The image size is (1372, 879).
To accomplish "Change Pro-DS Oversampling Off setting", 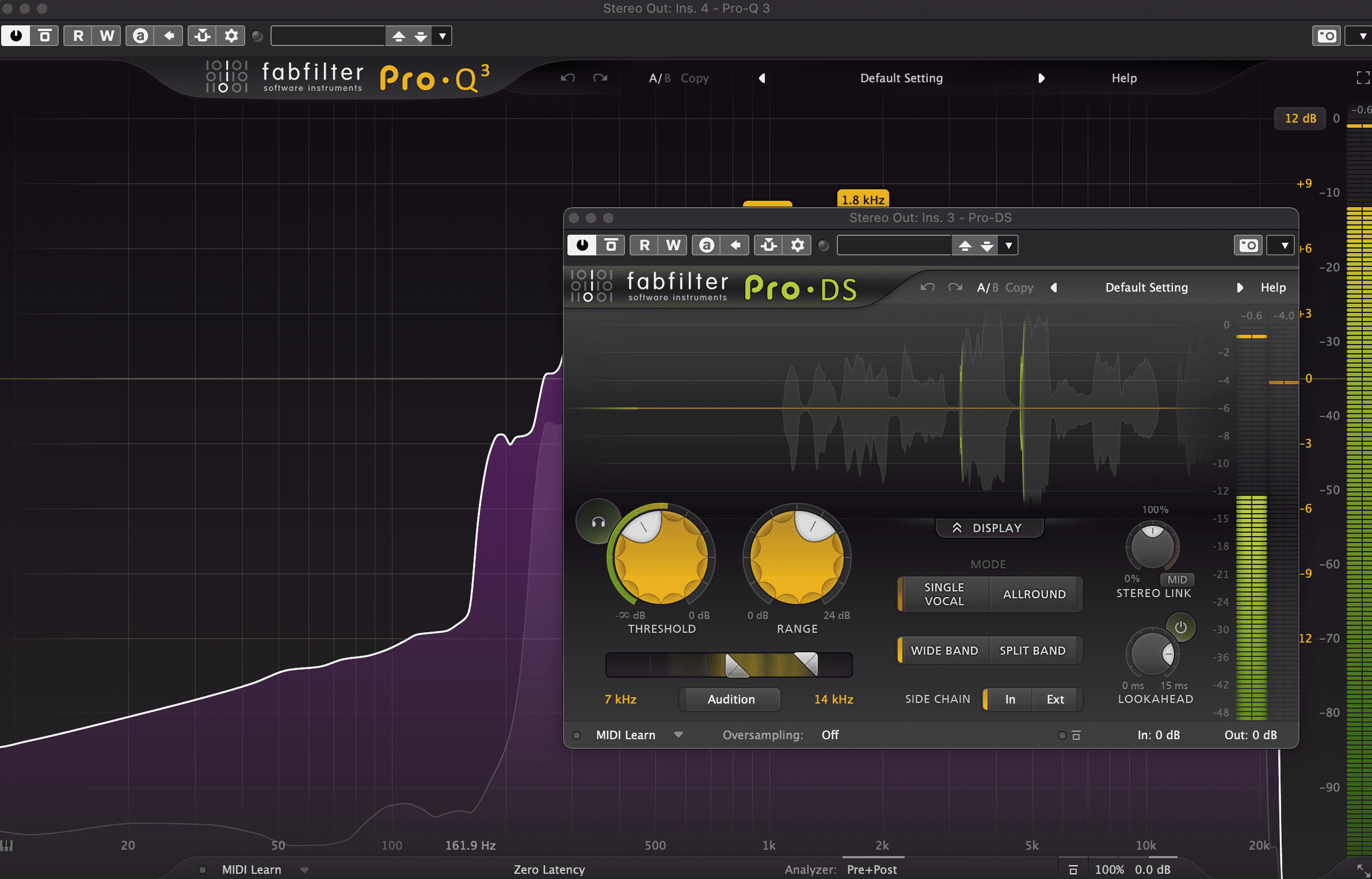I will [830, 735].
